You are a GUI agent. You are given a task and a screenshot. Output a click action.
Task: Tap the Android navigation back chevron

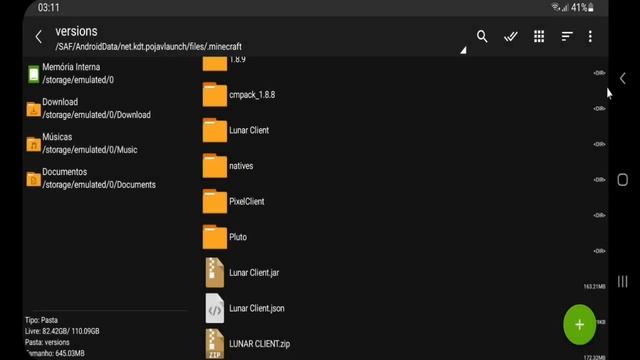tap(622, 78)
